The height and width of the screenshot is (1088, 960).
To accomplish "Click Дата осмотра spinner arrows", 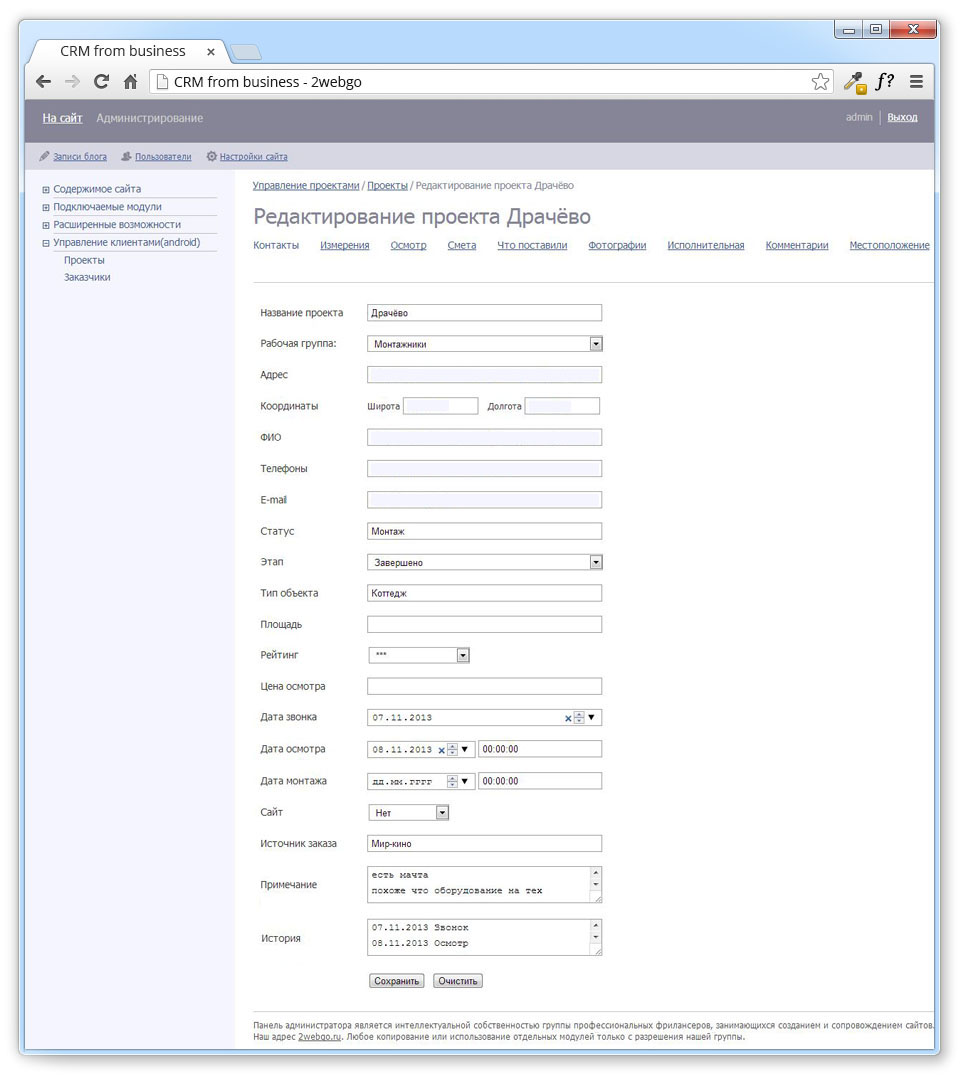I will tap(452, 750).
